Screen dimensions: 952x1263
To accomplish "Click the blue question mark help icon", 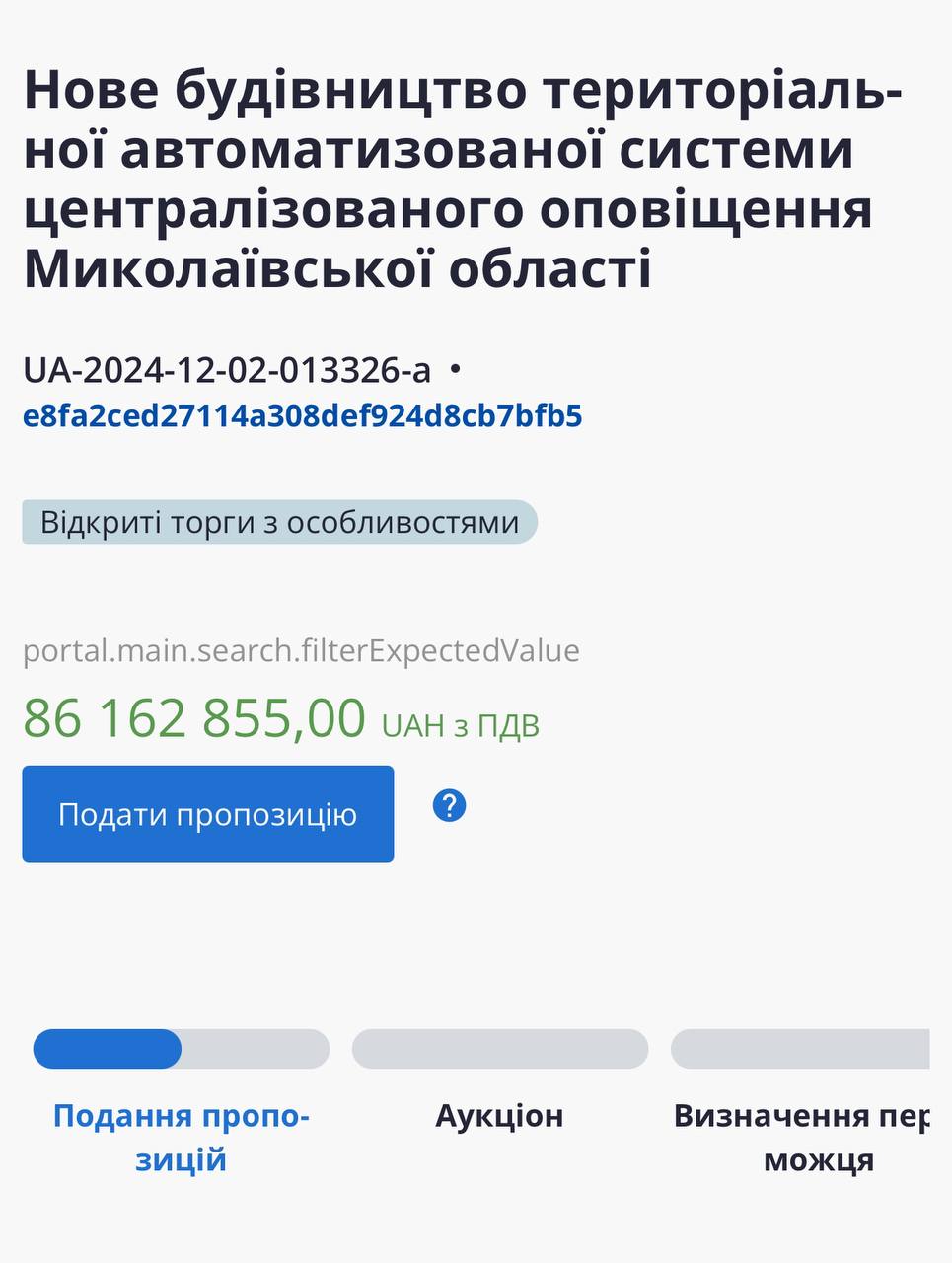I will coord(449,806).
